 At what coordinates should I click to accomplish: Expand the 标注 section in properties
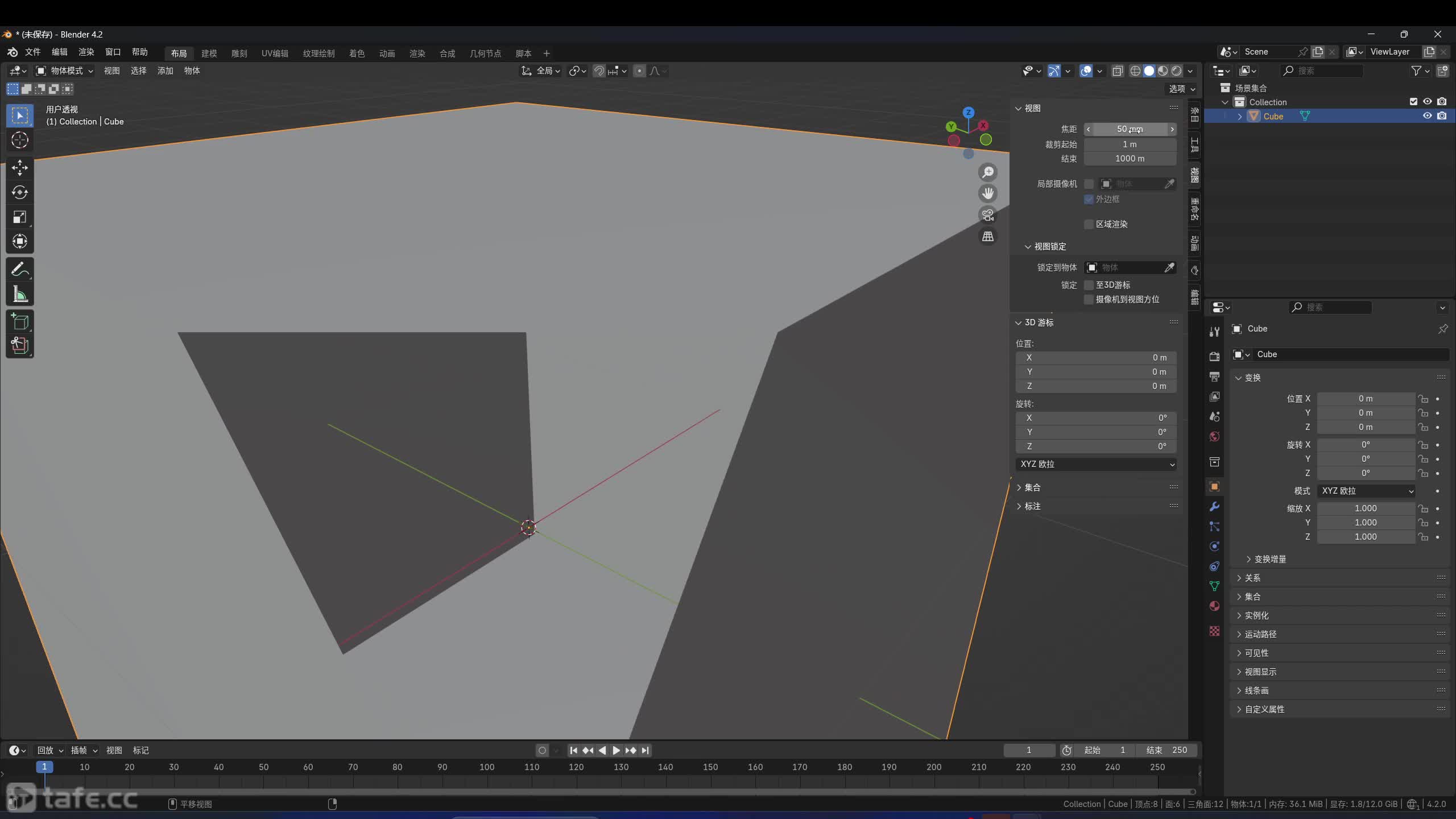[1020, 506]
